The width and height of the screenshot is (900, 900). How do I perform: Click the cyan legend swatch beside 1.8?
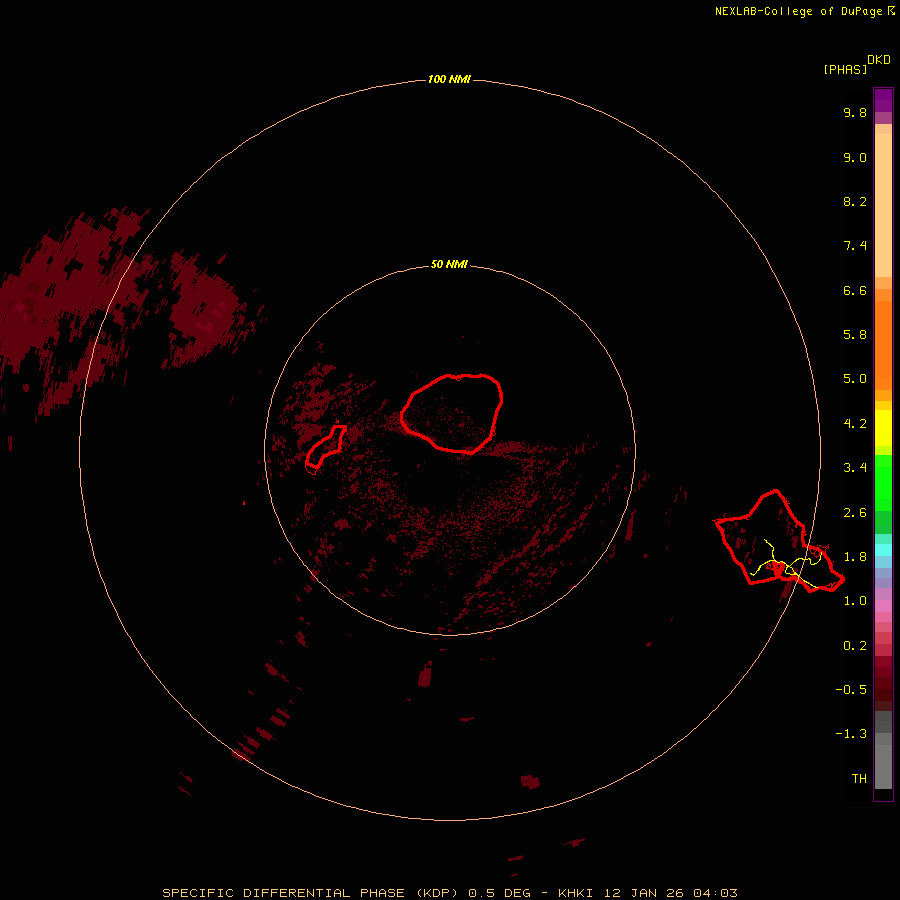click(883, 550)
